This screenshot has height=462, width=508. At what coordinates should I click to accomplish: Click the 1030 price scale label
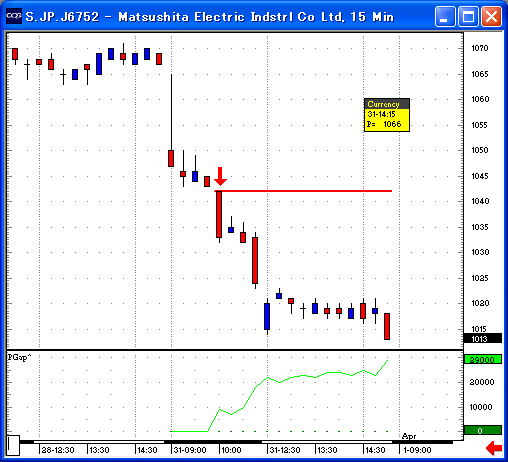[480, 252]
